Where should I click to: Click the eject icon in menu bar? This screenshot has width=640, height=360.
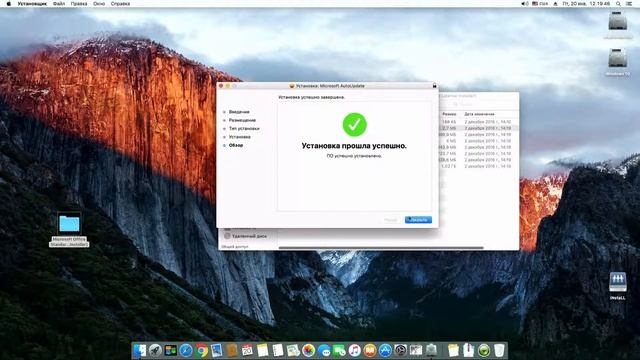coord(555,4)
